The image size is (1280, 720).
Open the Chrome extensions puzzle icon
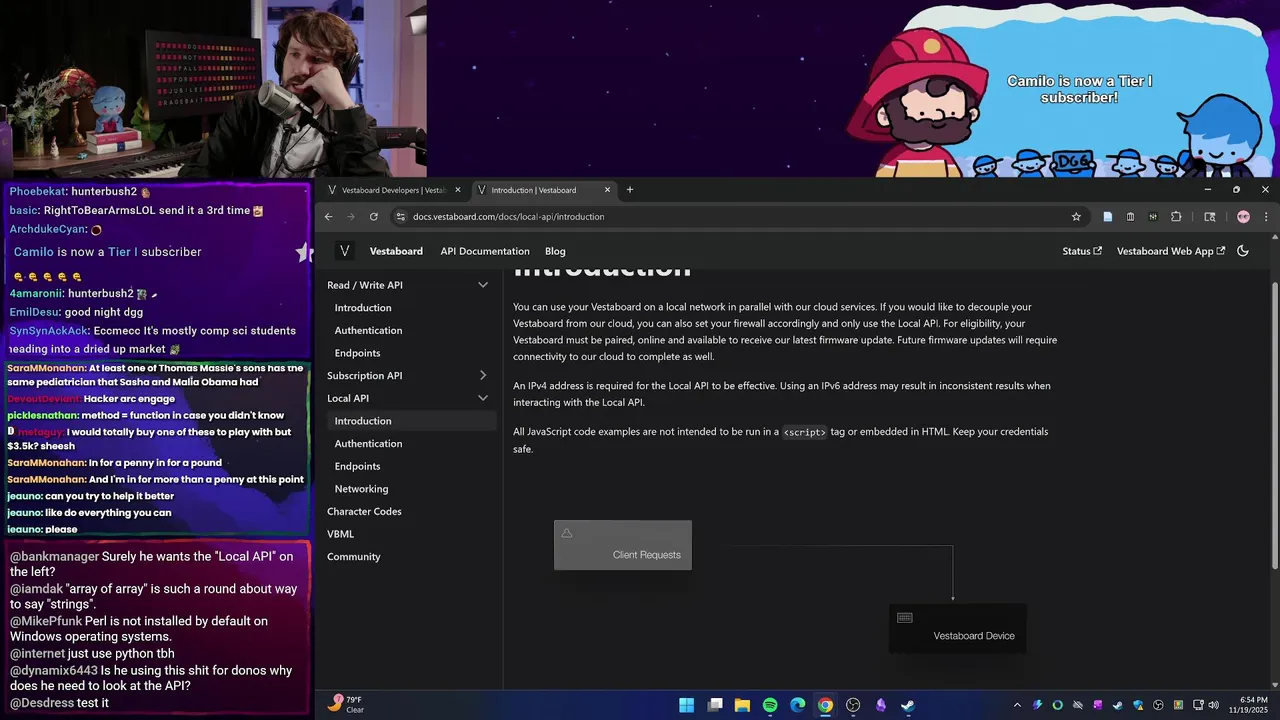click(1176, 216)
